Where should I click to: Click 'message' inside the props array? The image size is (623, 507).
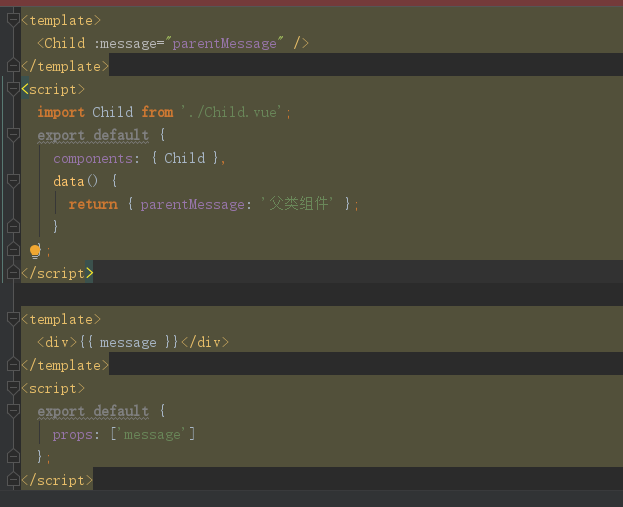pos(153,434)
